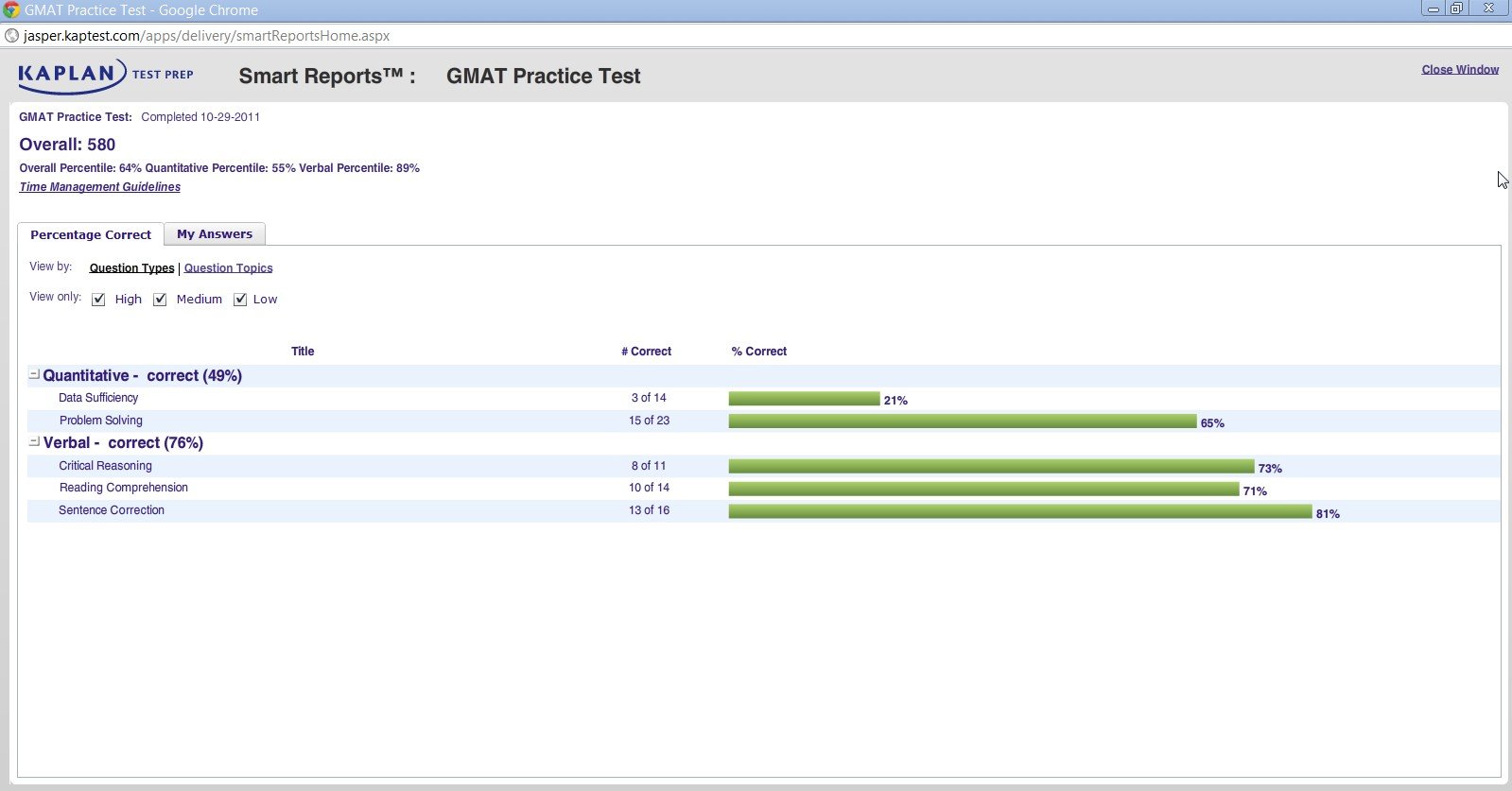Click the address bar URL
The width and height of the screenshot is (1512, 791).
coord(206,36)
